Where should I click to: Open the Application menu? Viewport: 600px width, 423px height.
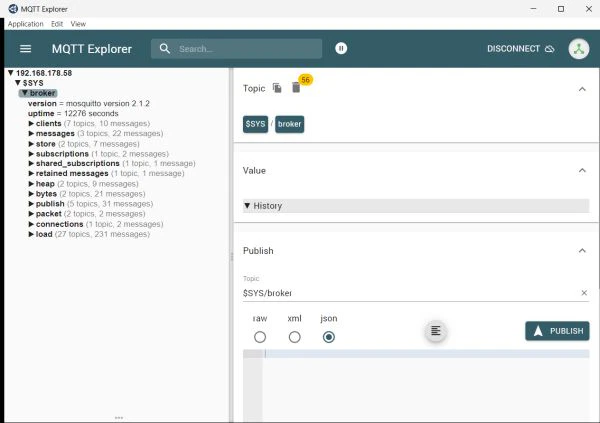coord(25,23)
